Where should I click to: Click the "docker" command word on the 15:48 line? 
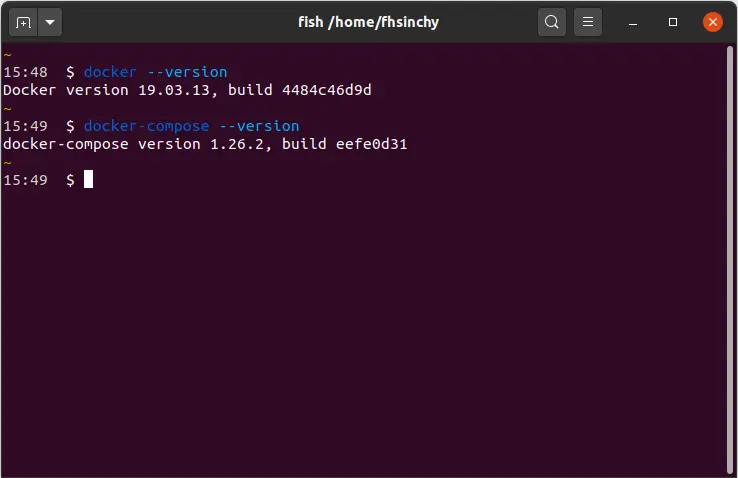point(110,72)
